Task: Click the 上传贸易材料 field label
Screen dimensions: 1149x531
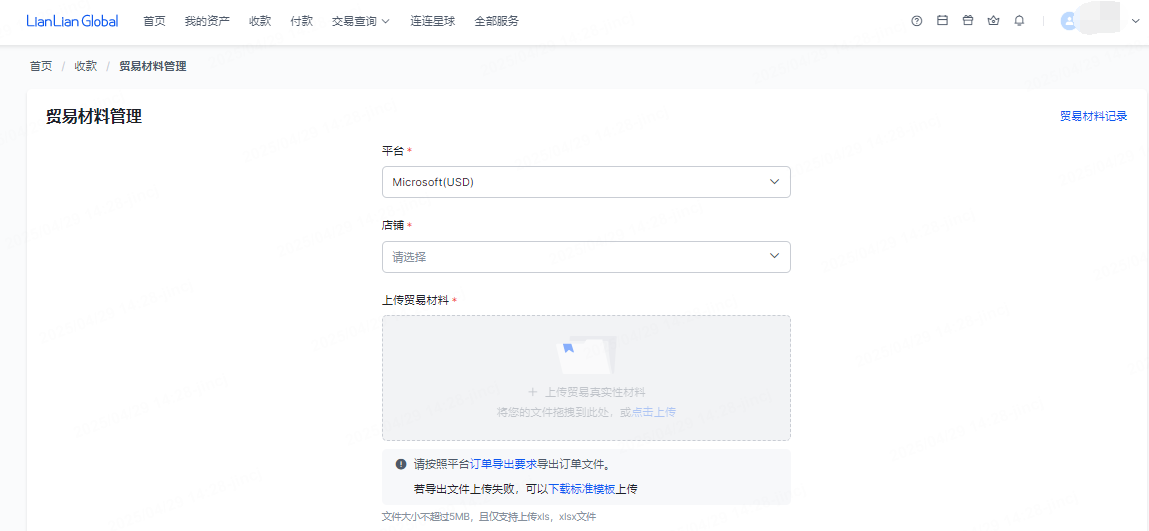Action: [x=416, y=300]
